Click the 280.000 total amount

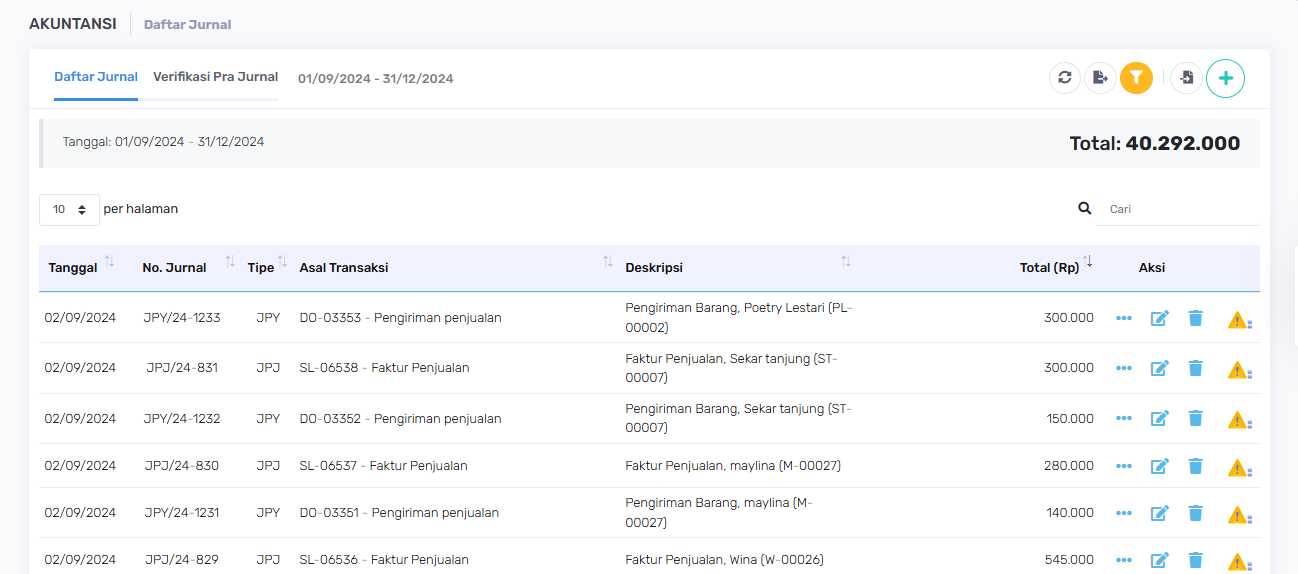(x=1069, y=466)
